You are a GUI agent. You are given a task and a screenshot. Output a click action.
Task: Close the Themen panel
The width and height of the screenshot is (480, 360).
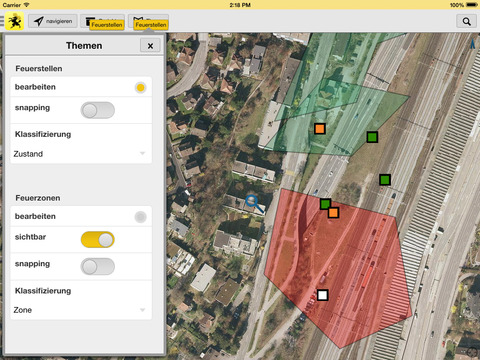point(150,46)
